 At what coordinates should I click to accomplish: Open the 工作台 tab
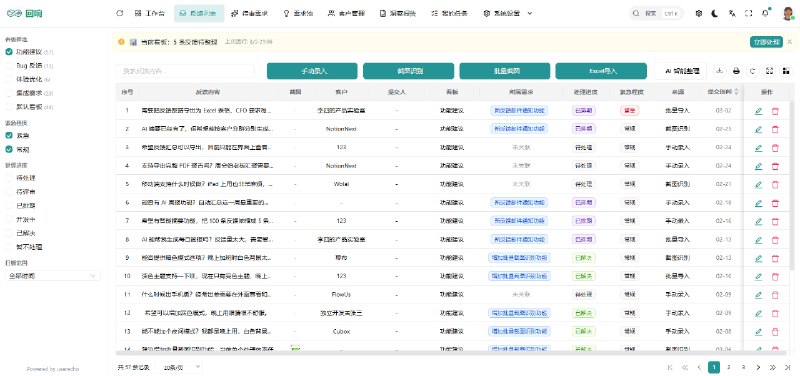[x=149, y=14]
